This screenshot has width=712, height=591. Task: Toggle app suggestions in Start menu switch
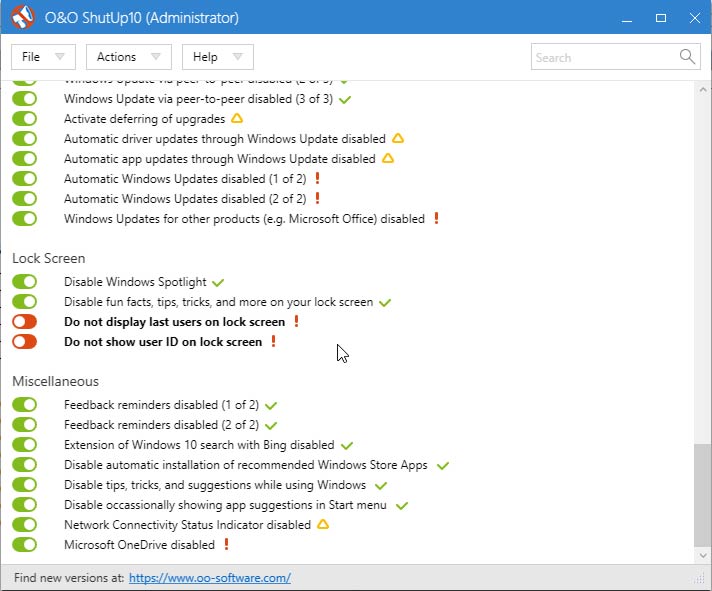[x=25, y=504]
